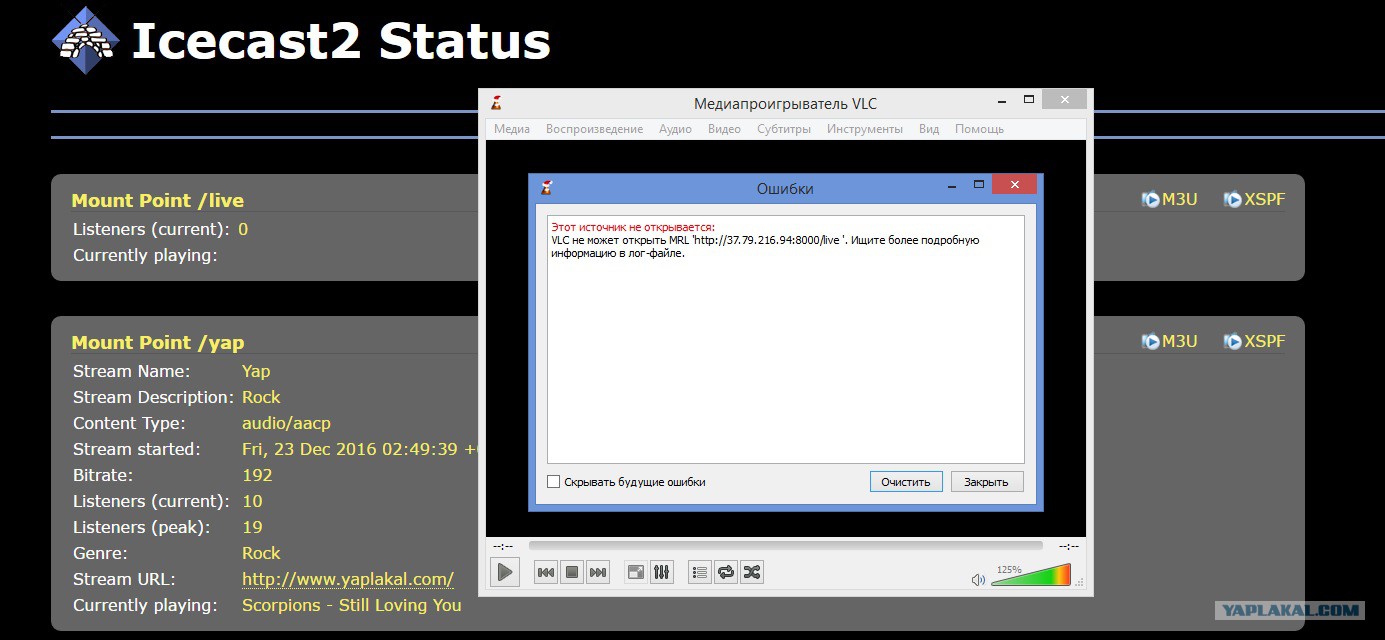The width and height of the screenshot is (1385, 640).
Task: Stop playback with VLC stop button
Action: [x=572, y=572]
